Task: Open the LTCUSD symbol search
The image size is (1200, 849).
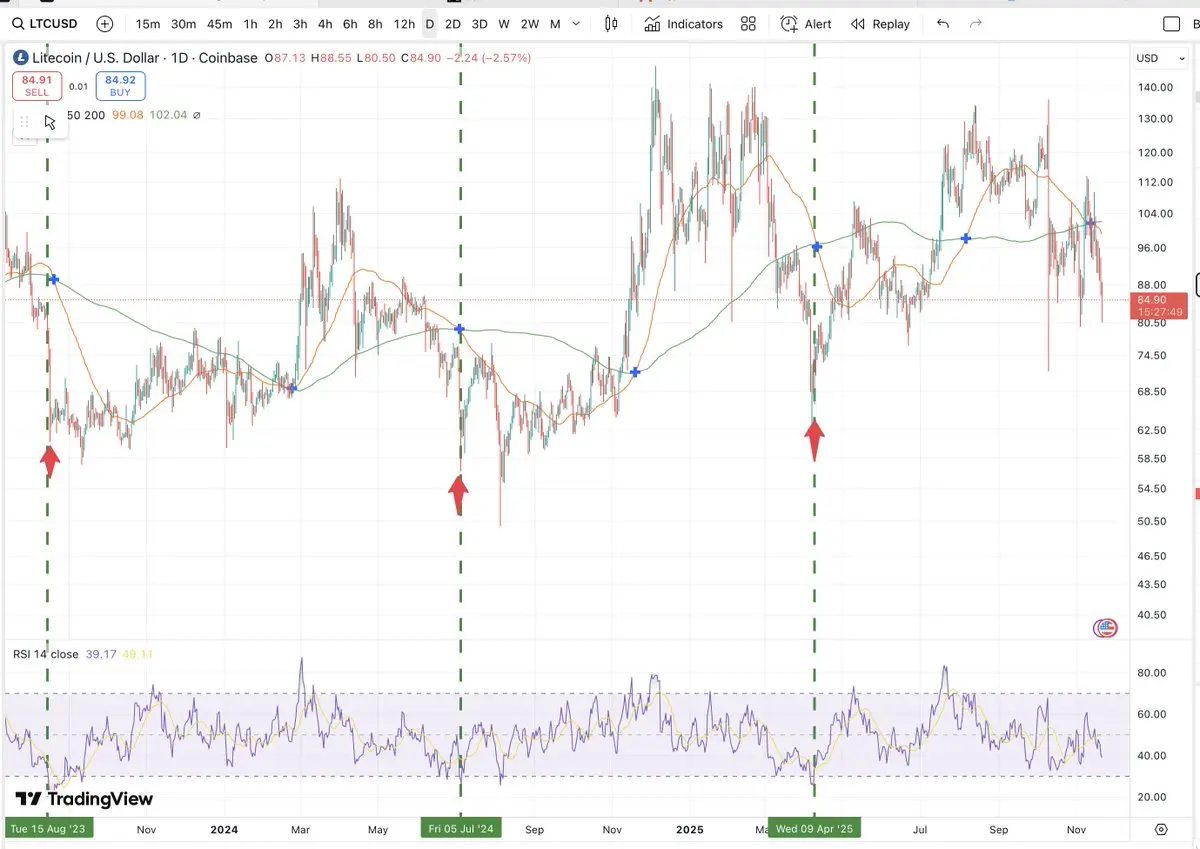Action: (47, 24)
